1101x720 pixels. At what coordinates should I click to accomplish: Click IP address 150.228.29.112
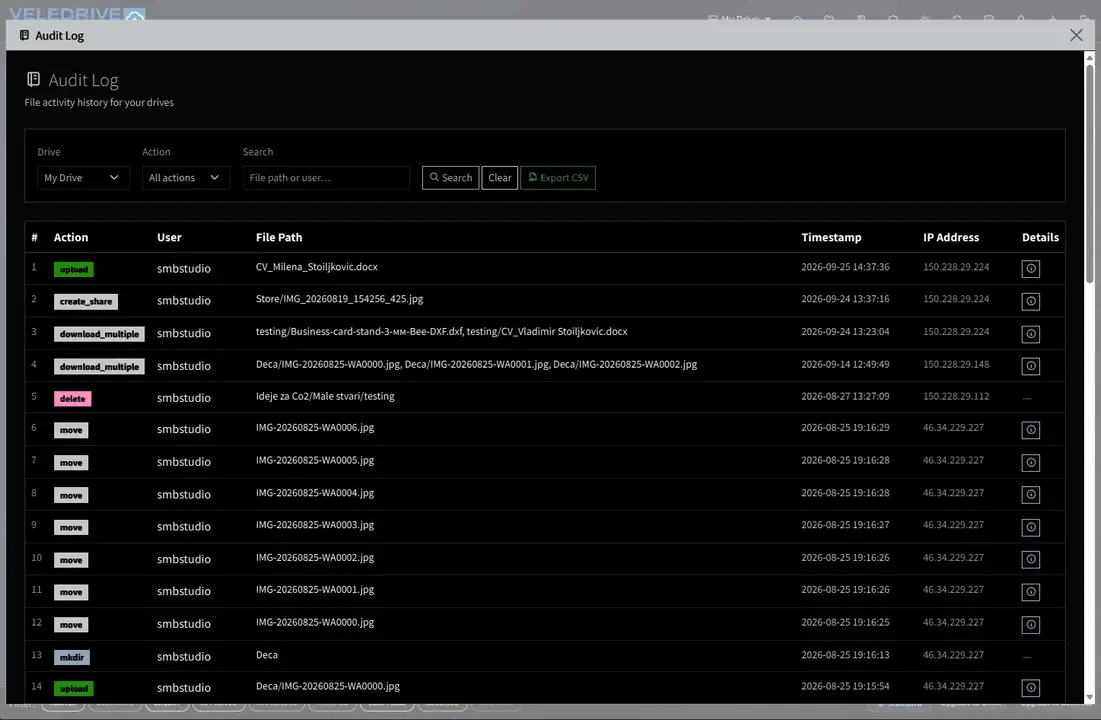[956, 396]
